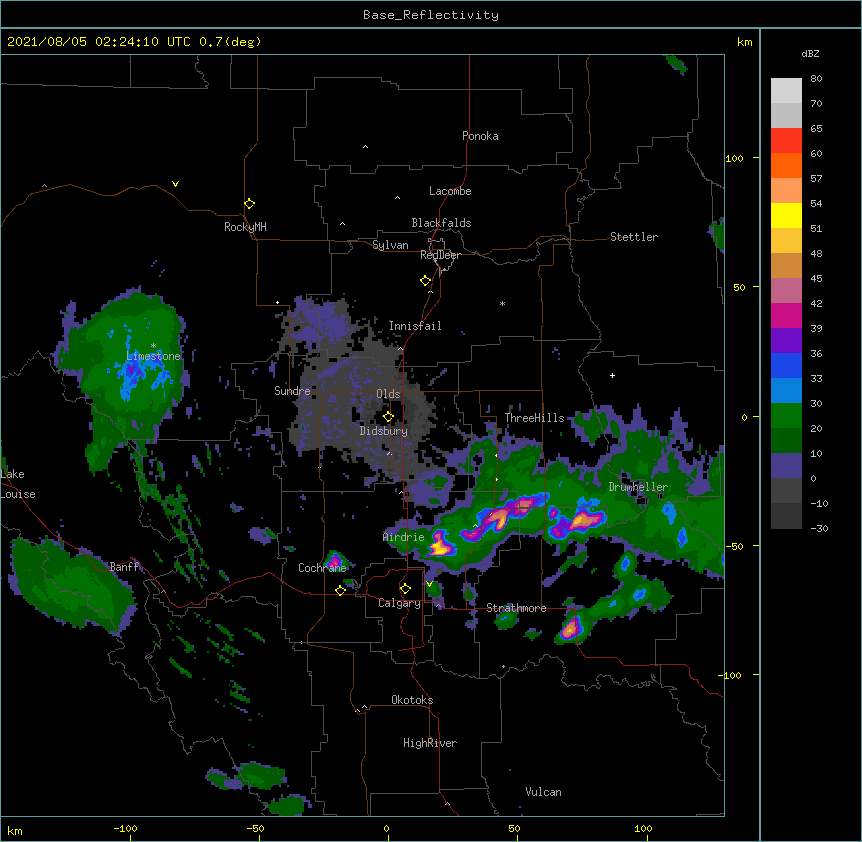
Task: Click the Vulcan town label
Action: [x=543, y=792]
